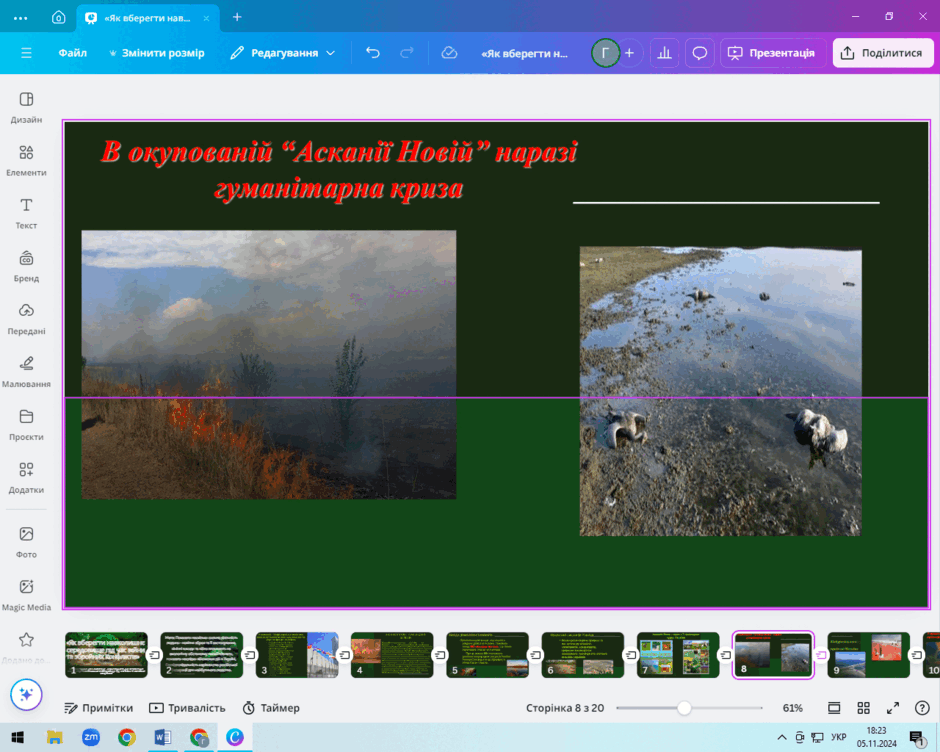Click the Поділитися share button
940x752 pixels.
[x=883, y=53]
